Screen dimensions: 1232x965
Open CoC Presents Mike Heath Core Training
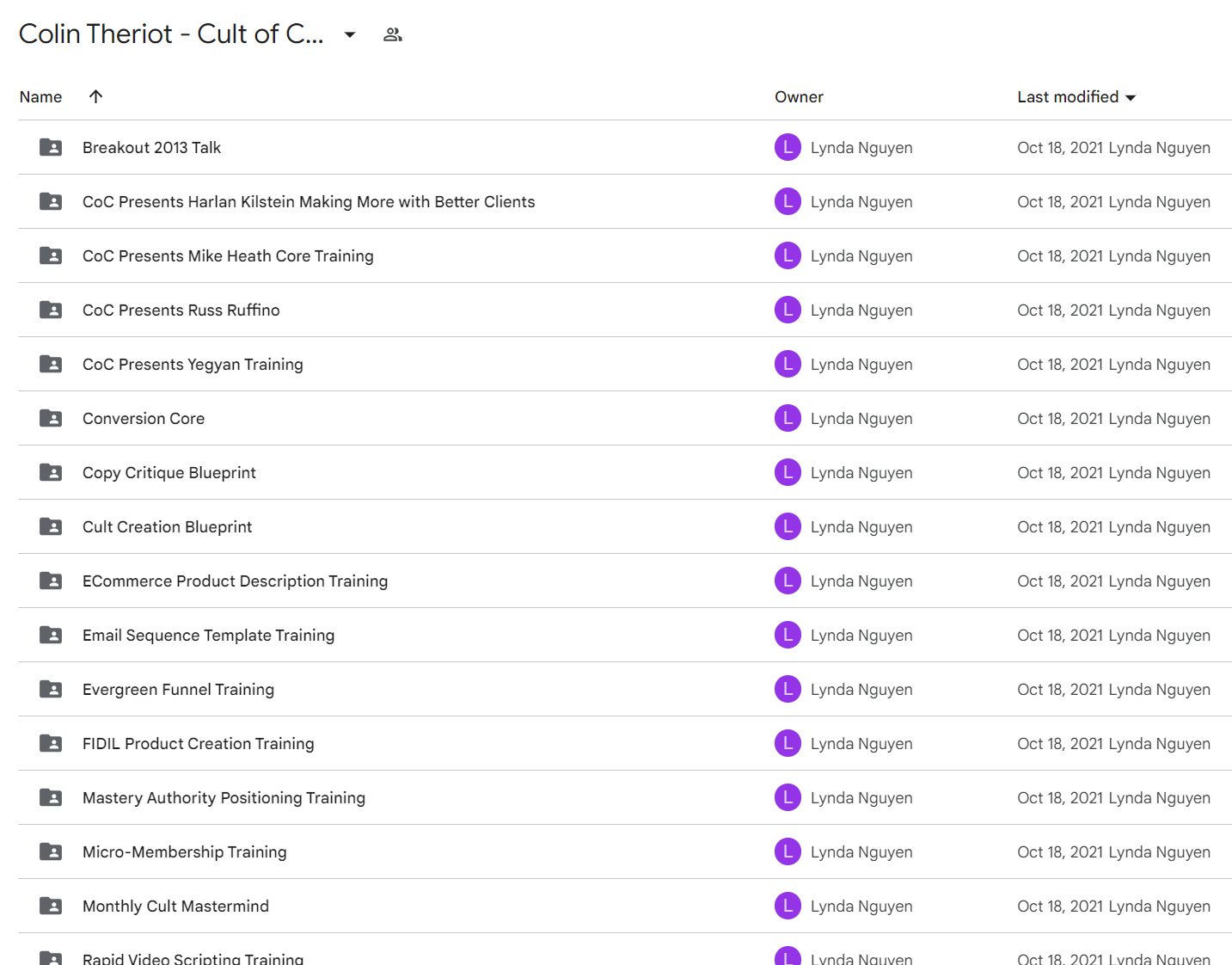[228, 256]
